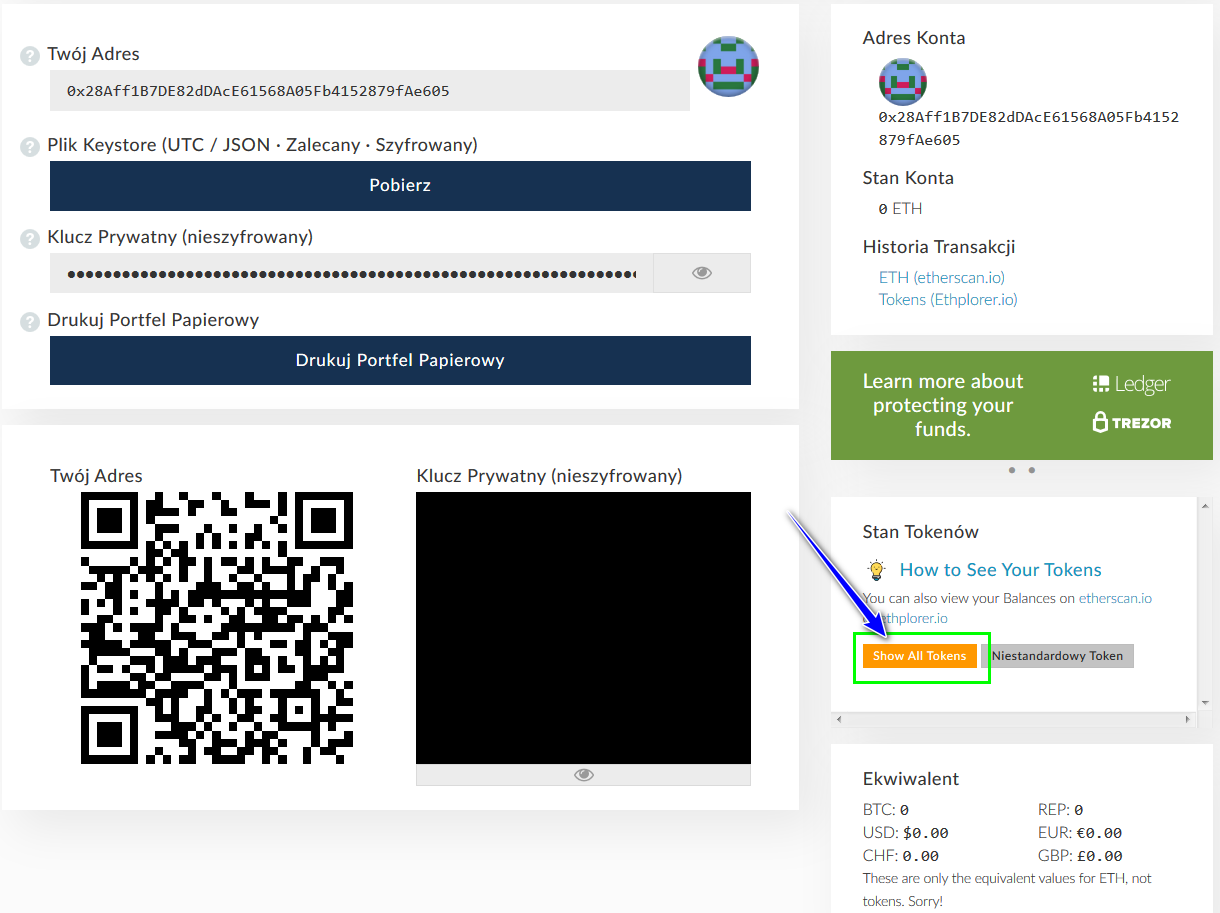Click the Show All Tokens button
The width and height of the screenshot is (1220, 913).
(920, 656)
